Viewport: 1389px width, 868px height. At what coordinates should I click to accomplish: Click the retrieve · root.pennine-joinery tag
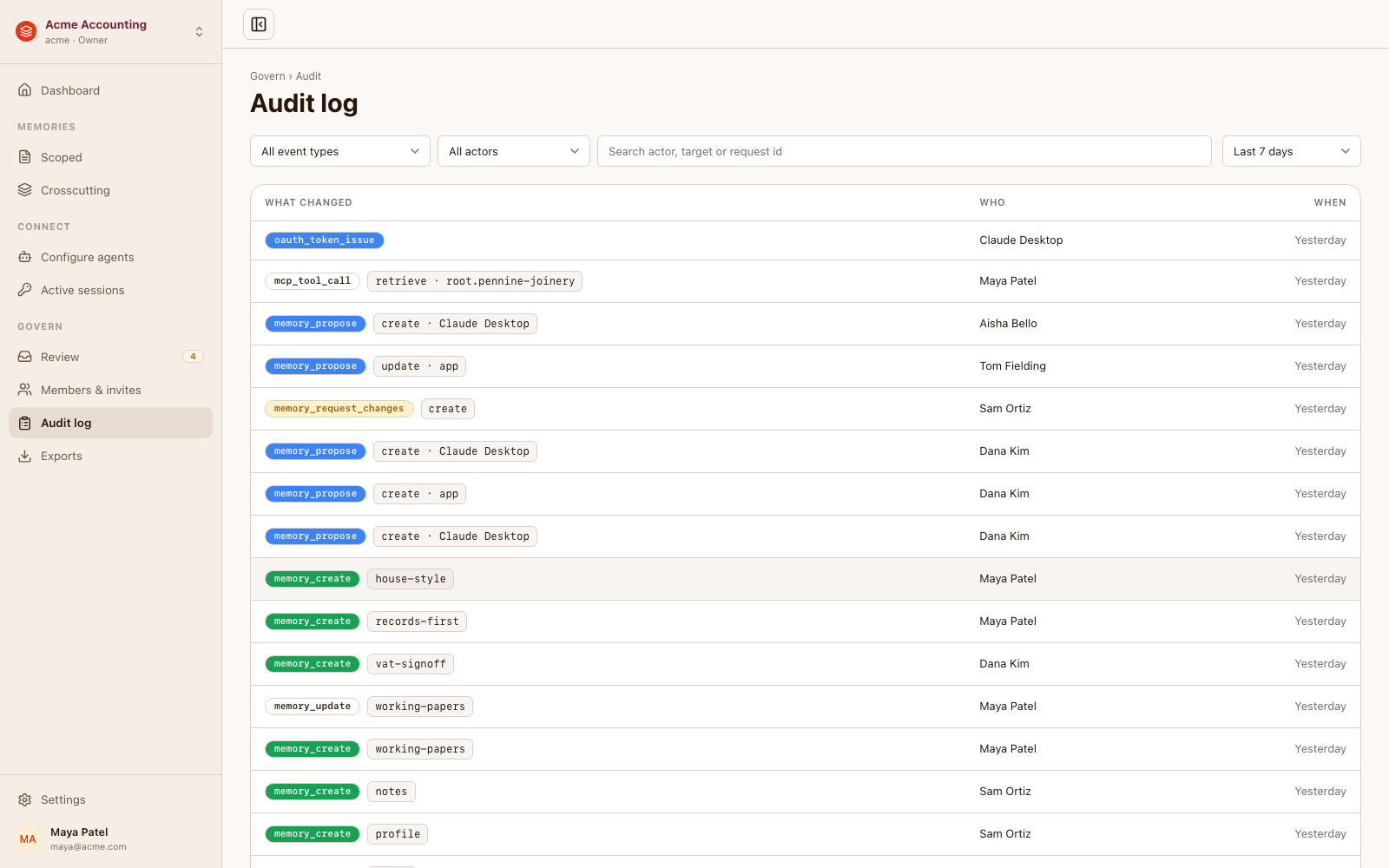[475, 281]
